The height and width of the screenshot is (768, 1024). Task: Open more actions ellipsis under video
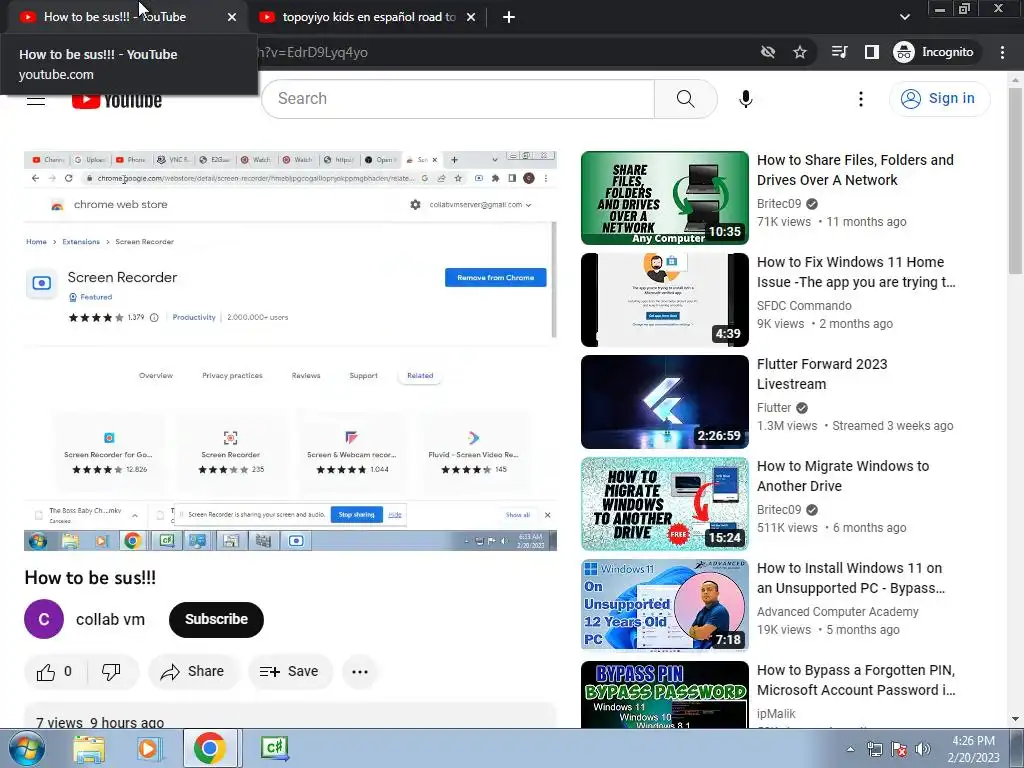360,671
